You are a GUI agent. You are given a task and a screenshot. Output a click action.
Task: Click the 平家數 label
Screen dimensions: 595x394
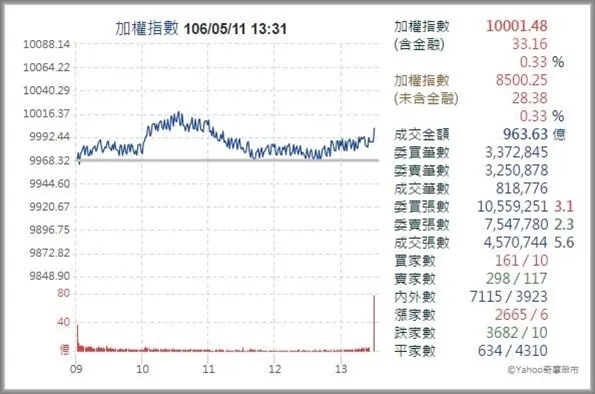click(x=415, y=351)
